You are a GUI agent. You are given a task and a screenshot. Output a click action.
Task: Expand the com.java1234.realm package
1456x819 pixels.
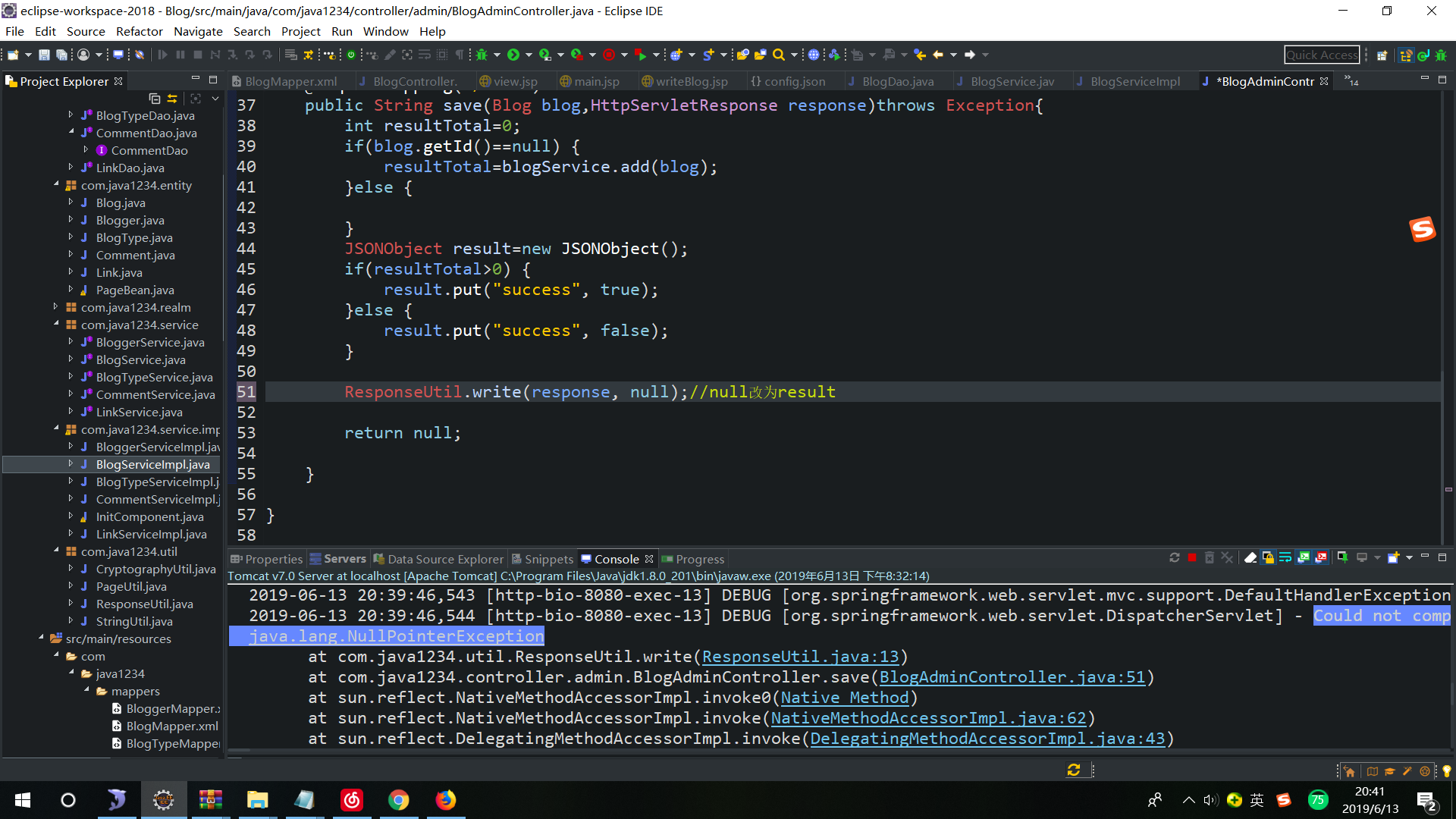[55, 307]
